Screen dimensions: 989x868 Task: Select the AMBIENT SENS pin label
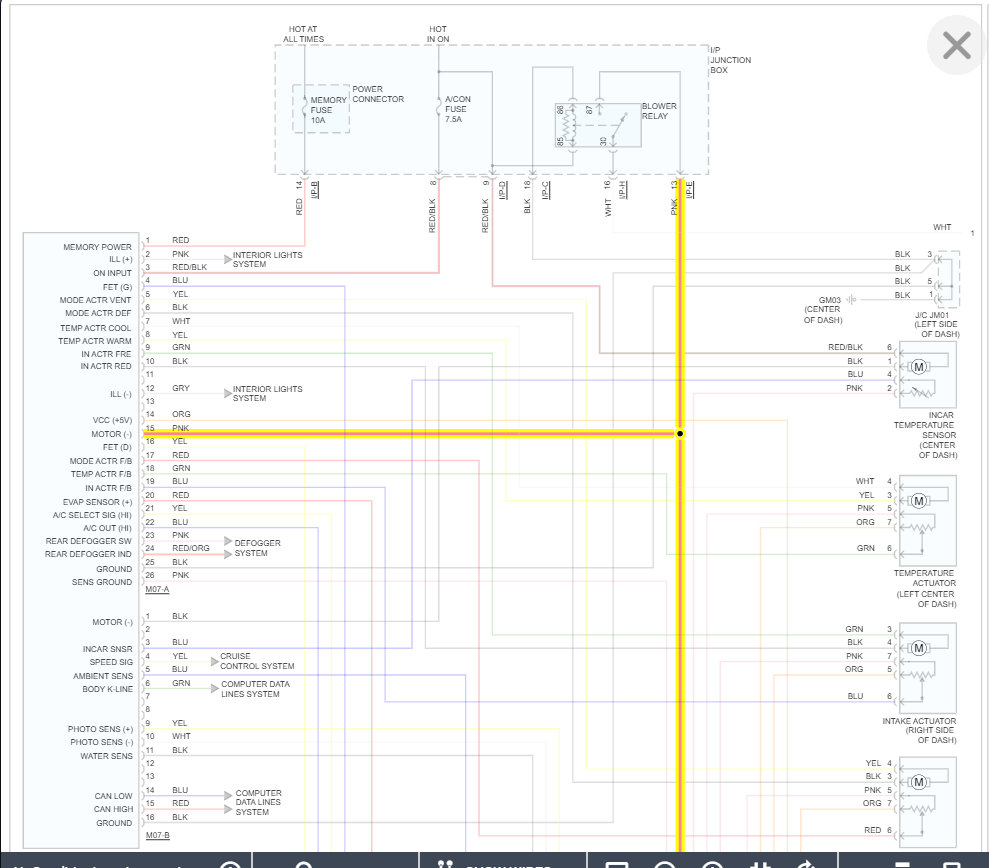click(103, 676)
